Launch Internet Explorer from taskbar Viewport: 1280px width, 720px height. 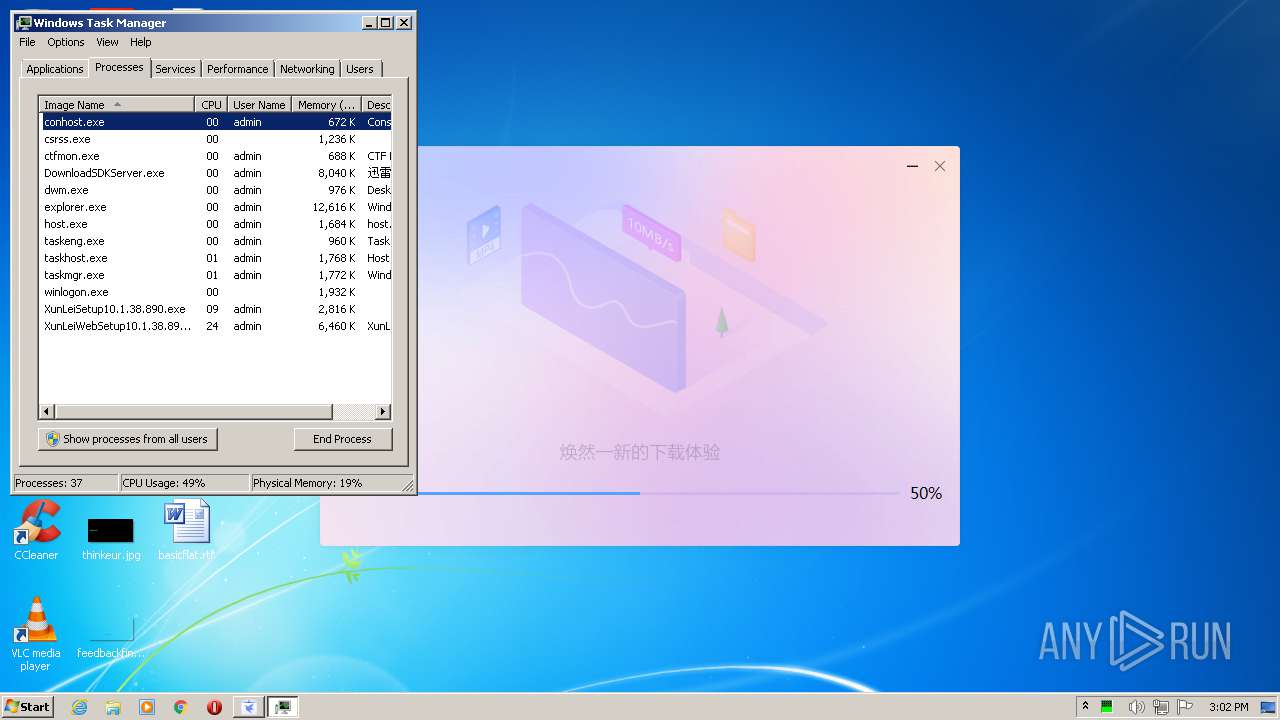[x=79, y=707]
